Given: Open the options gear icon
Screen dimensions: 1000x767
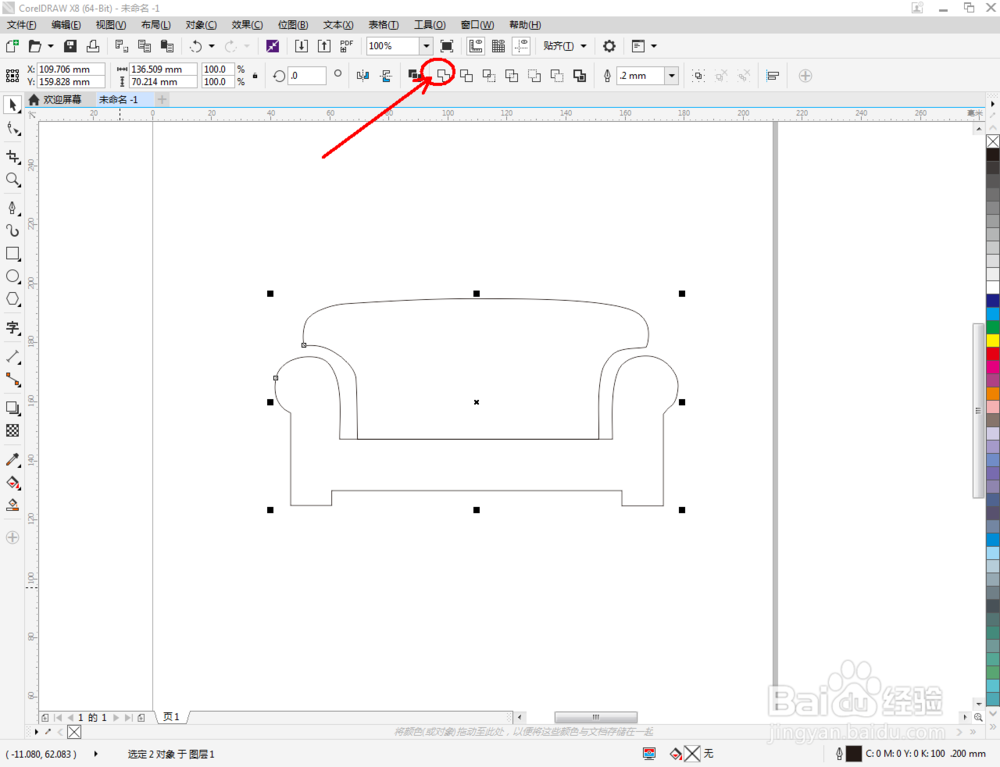Looking at the screenshot, I should point(609,46).
